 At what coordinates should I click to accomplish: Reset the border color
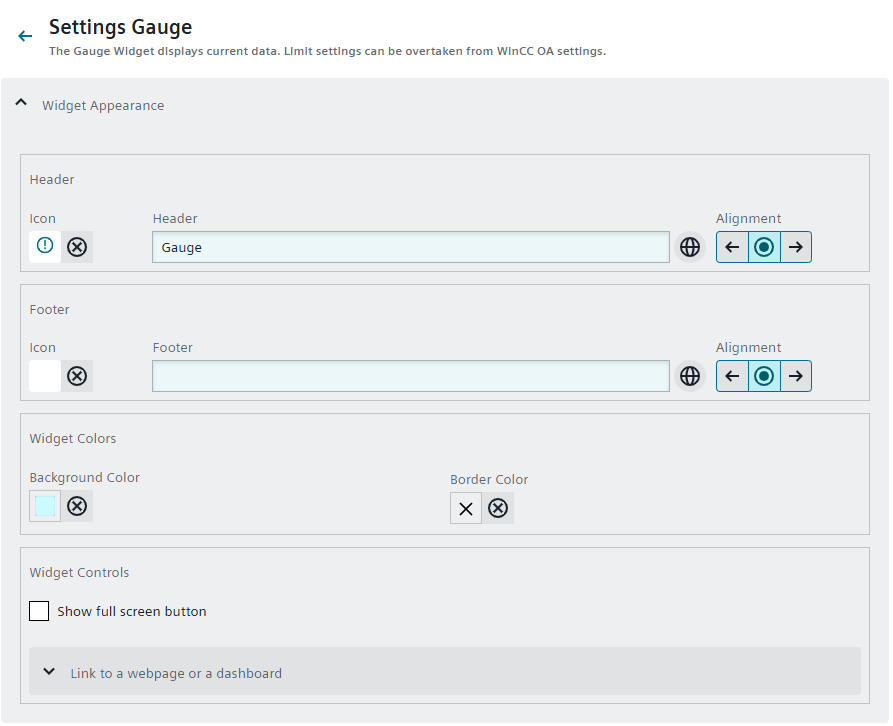498,508
